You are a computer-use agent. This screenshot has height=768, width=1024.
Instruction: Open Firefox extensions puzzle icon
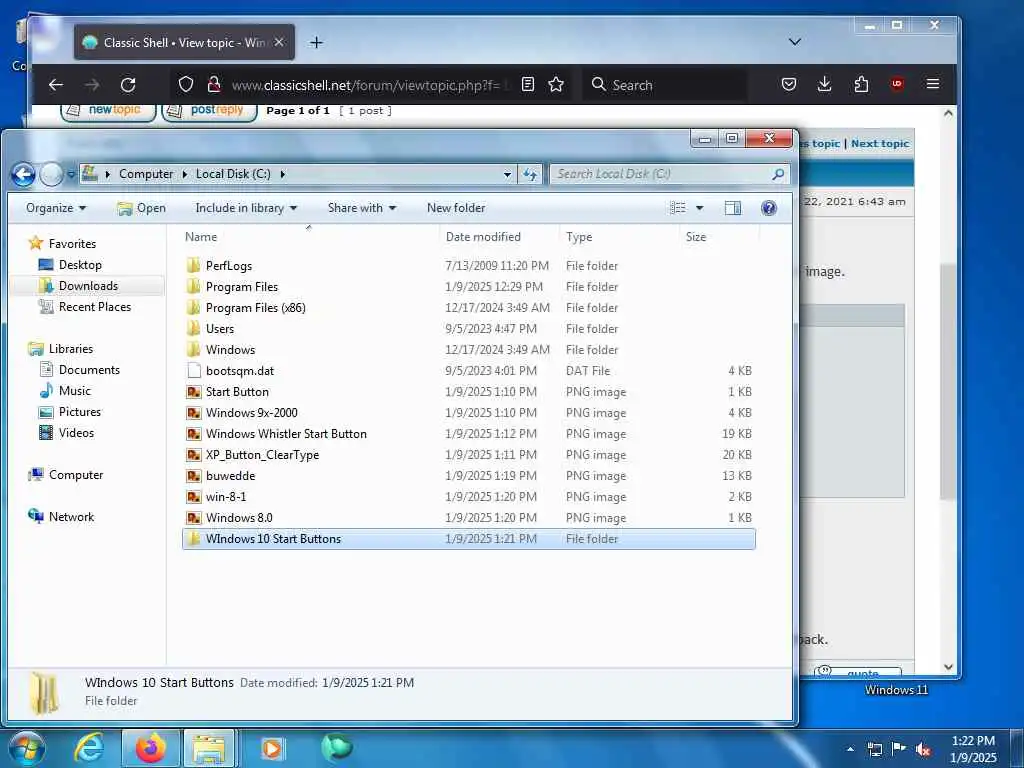click(861, 84)
